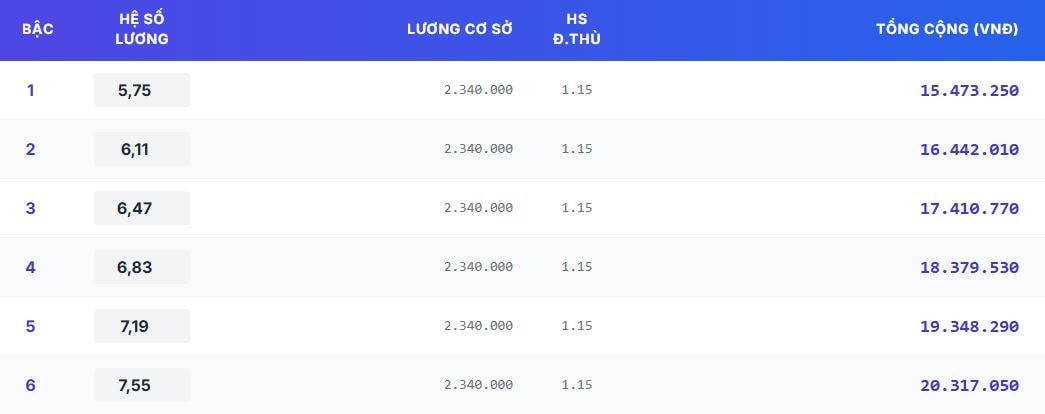The width and height of the screenshot is (1045, 414).
Task: Select the salary coefficient field showing 6,11
Action: pyautogui.click(x=141, y=149)
